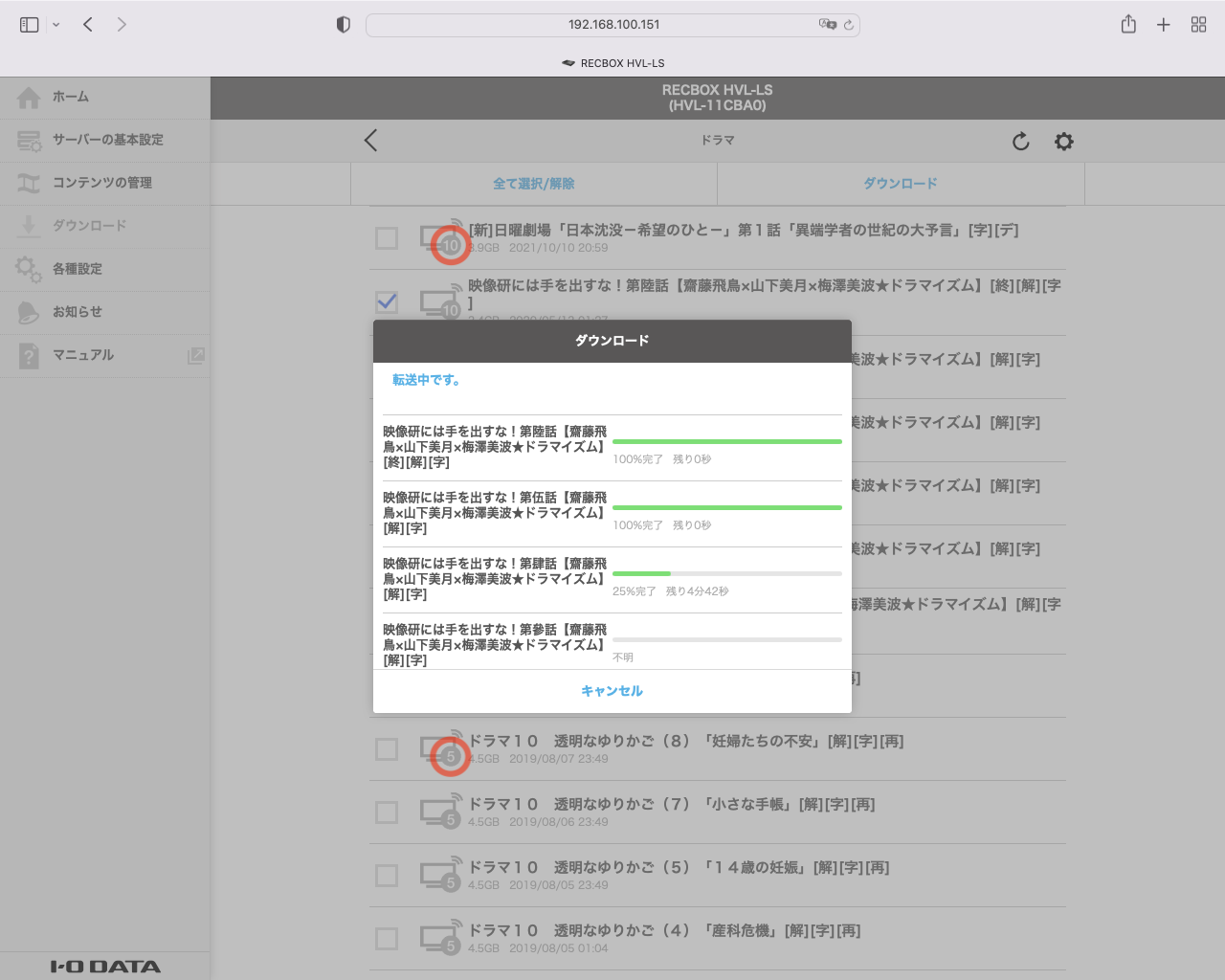Check the 透明なゆりかご(4) checkbox

click(x=387, y=938)
